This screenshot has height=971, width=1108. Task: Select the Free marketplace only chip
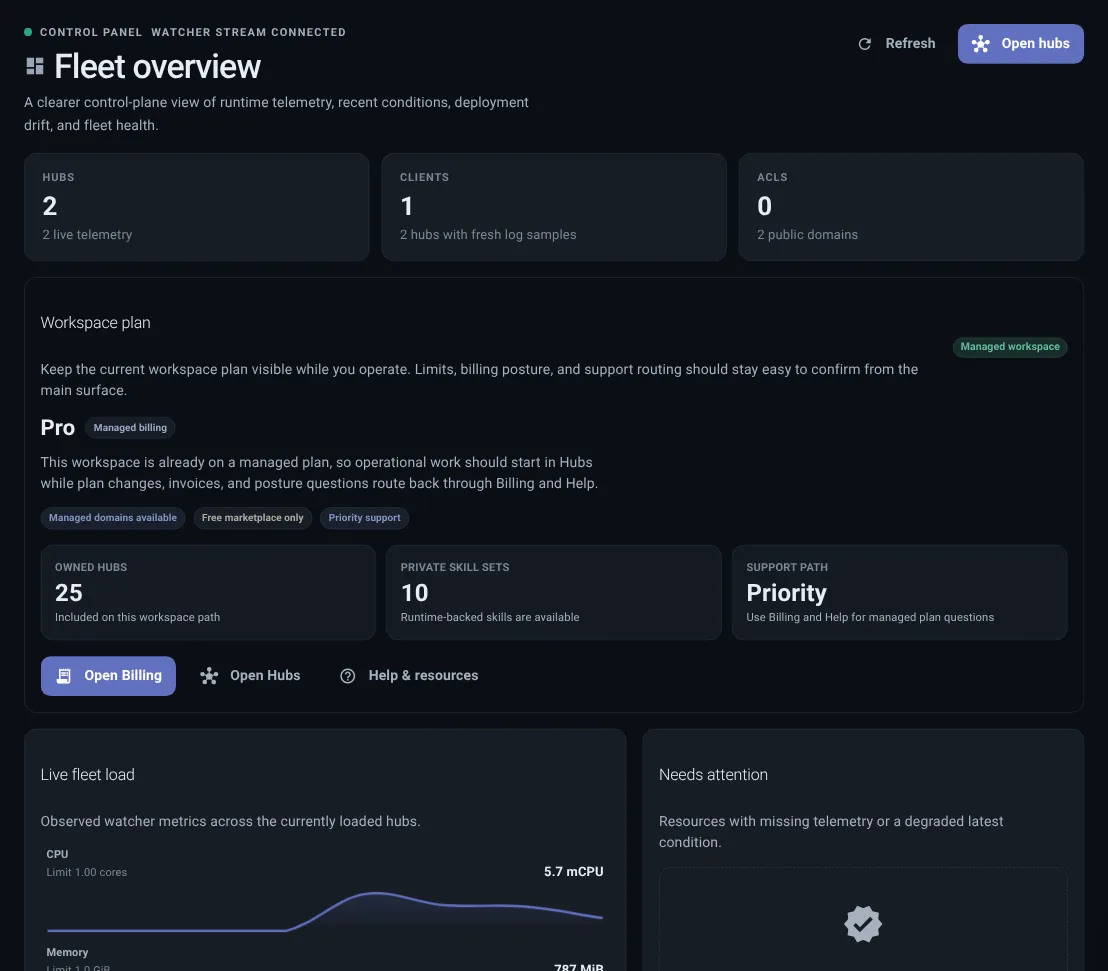252,518
